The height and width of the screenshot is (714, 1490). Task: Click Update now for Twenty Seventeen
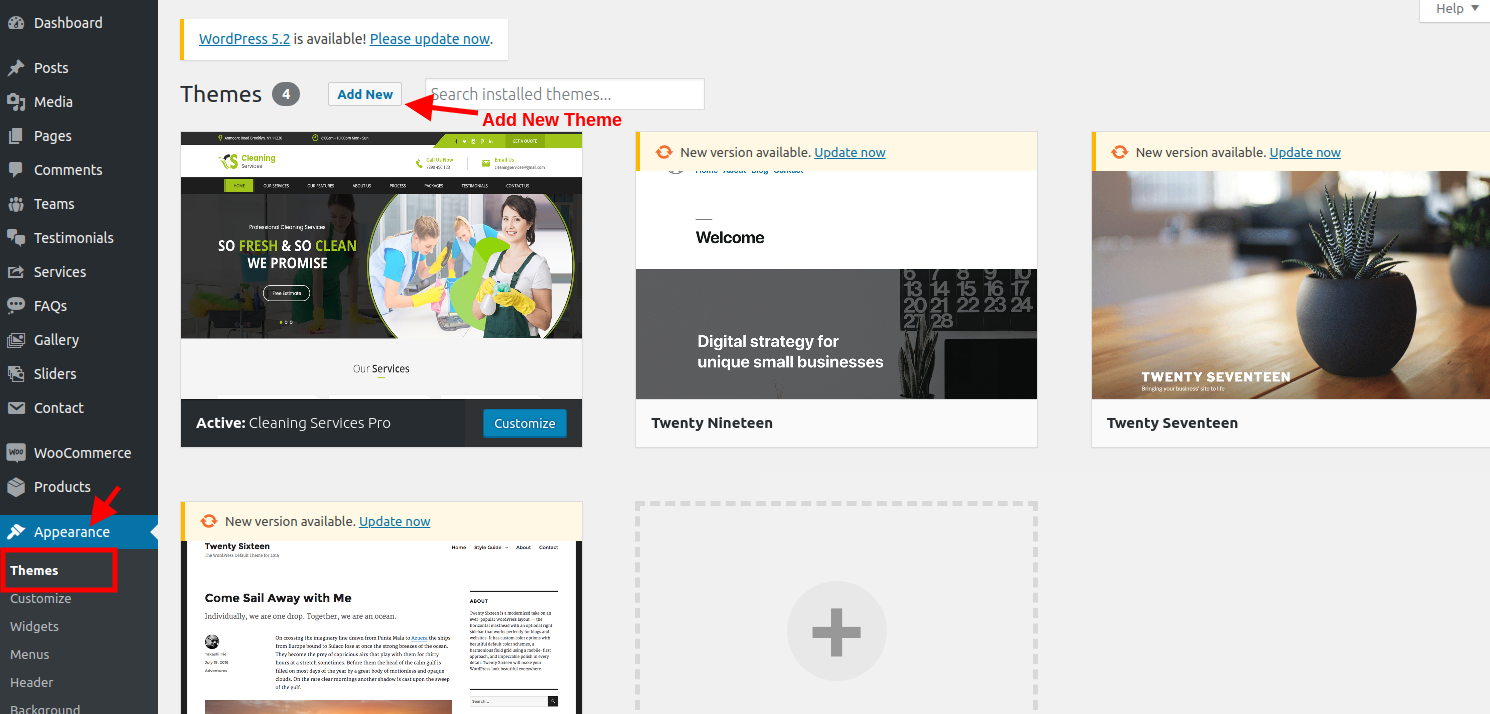1305,152
